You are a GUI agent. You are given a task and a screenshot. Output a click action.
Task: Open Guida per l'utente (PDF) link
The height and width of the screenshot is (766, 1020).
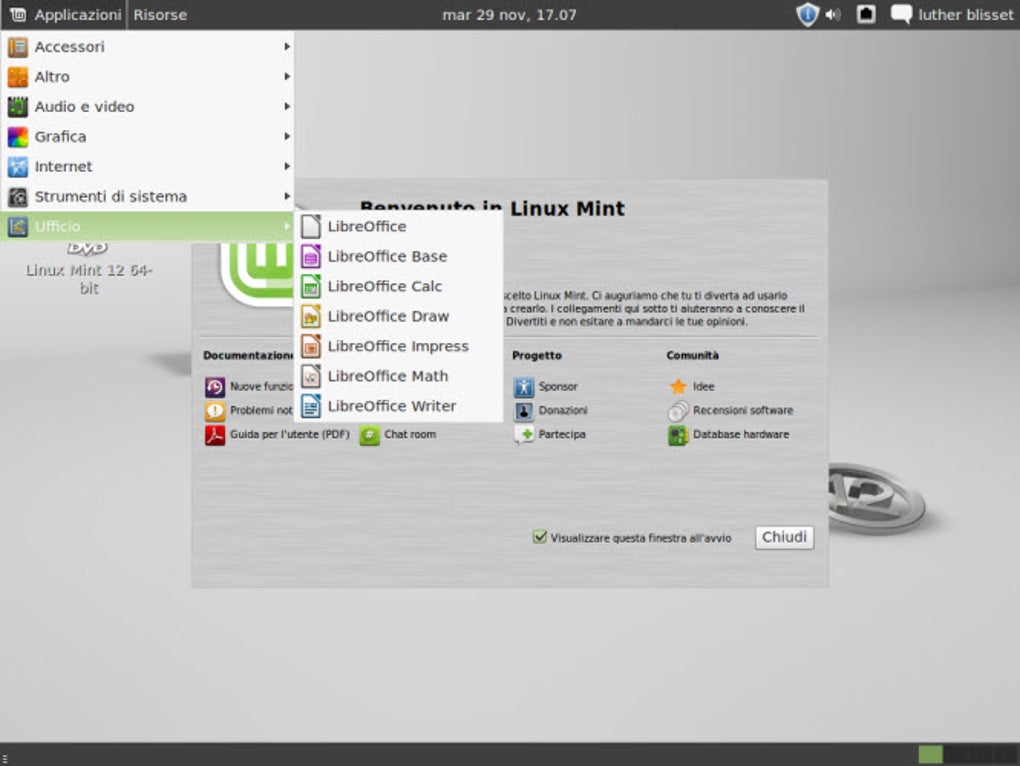[x=289, y=434]
